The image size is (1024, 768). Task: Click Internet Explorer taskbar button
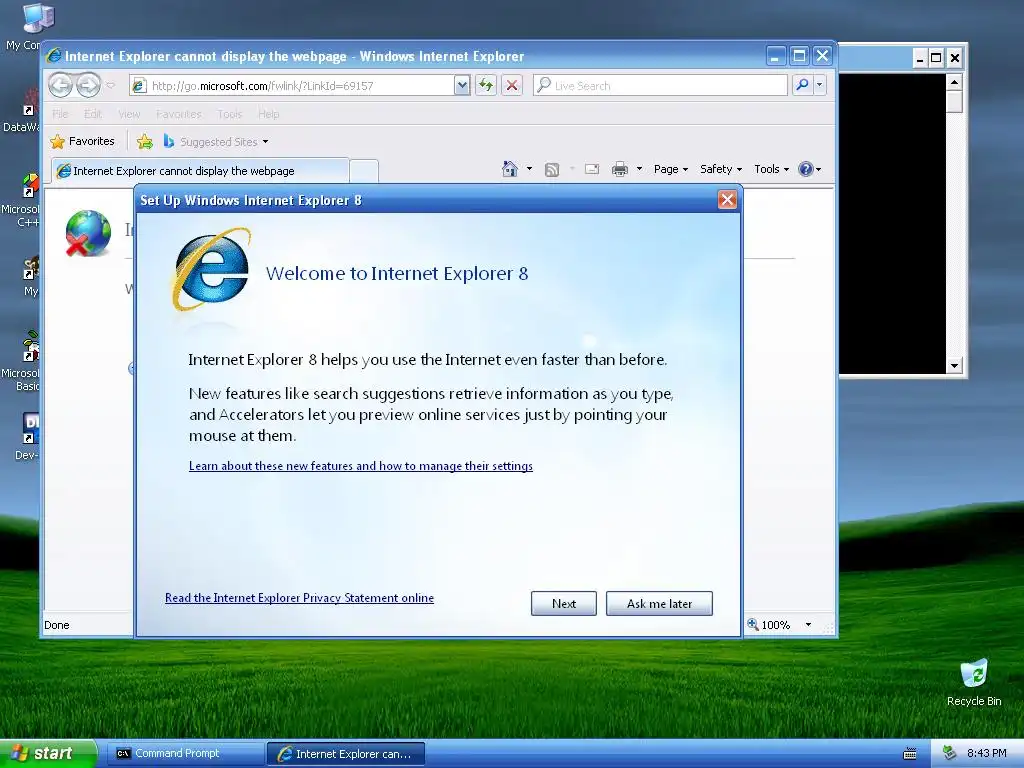tap(346, 754)
